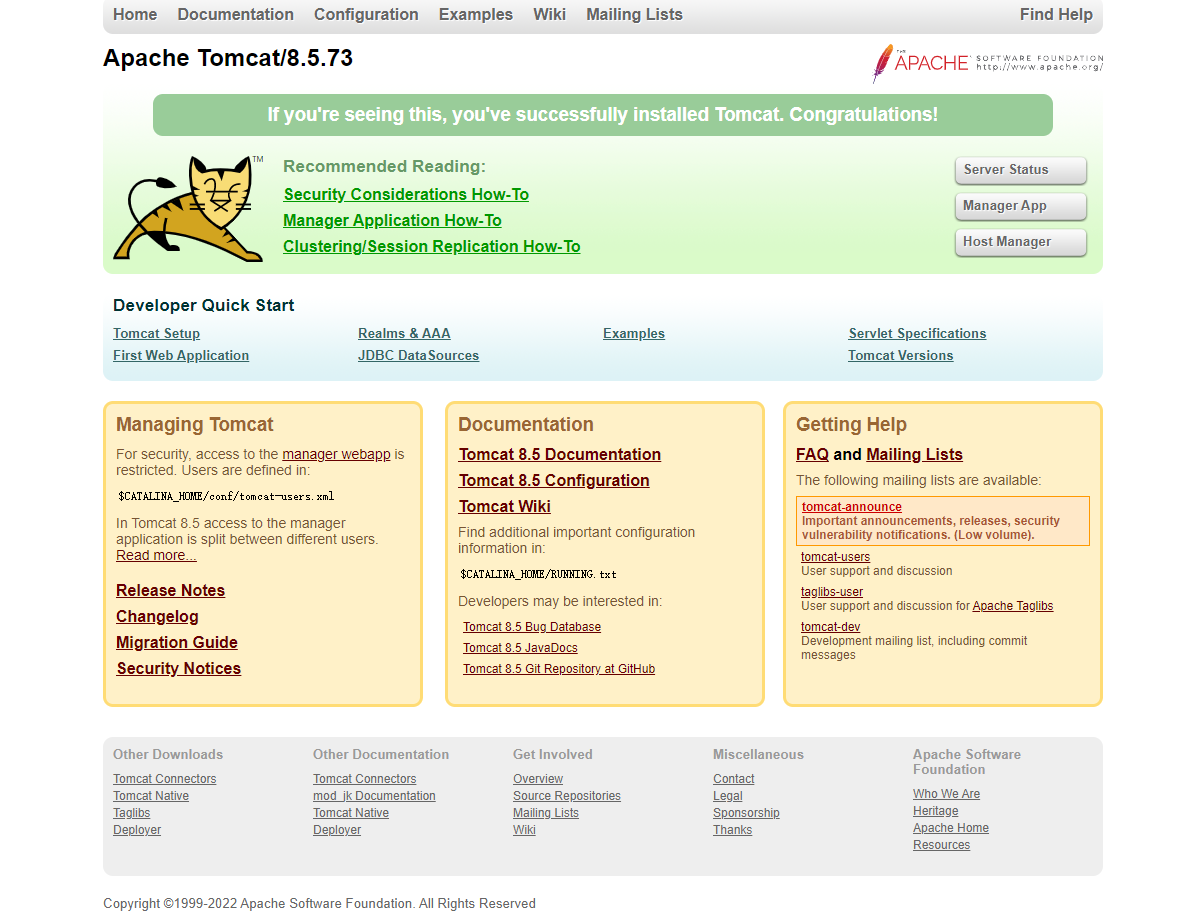Open Examples link under Developer Quick Start
This screenshot has height=919, width=1200.
click(634, 333)
